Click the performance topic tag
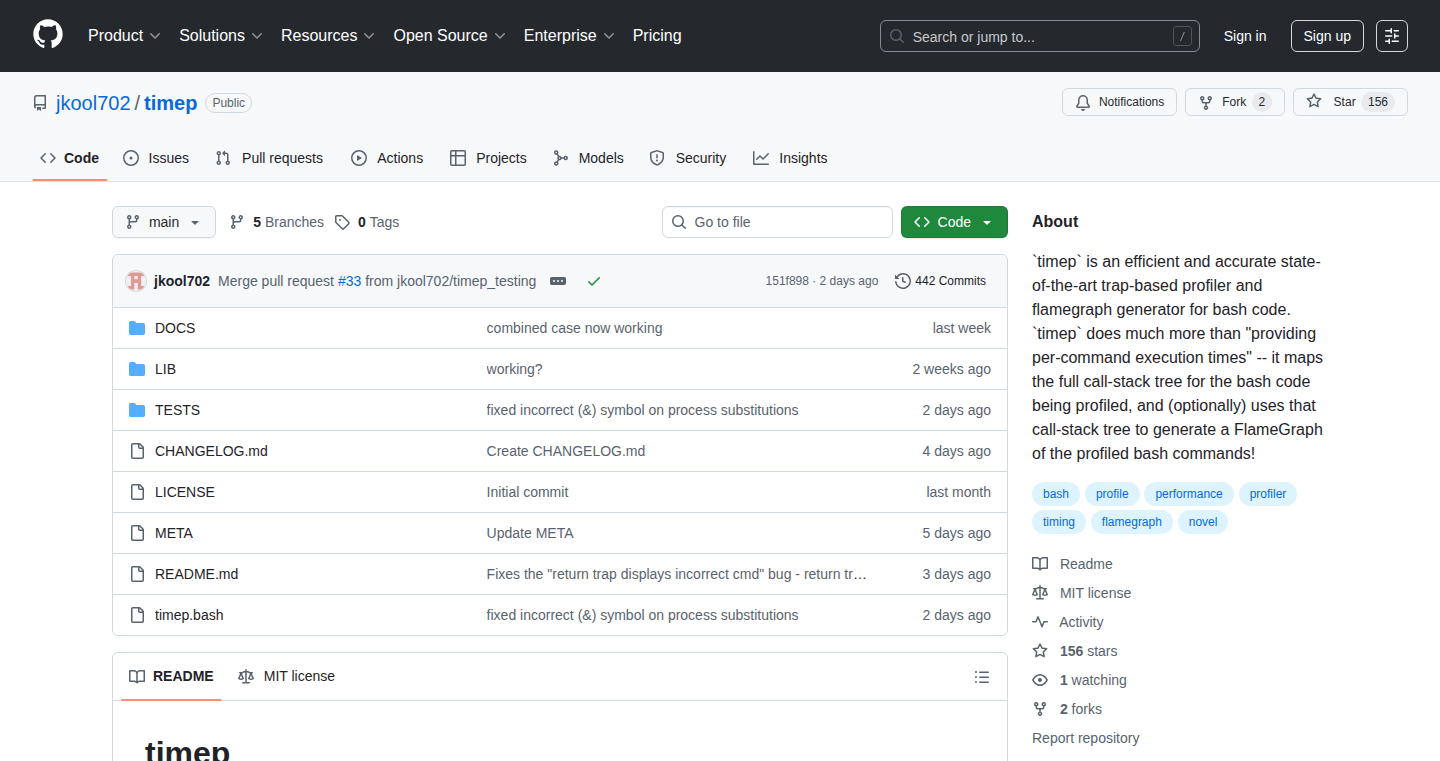Screen dimensions: 1440x761 click(x=1189, y=493)
